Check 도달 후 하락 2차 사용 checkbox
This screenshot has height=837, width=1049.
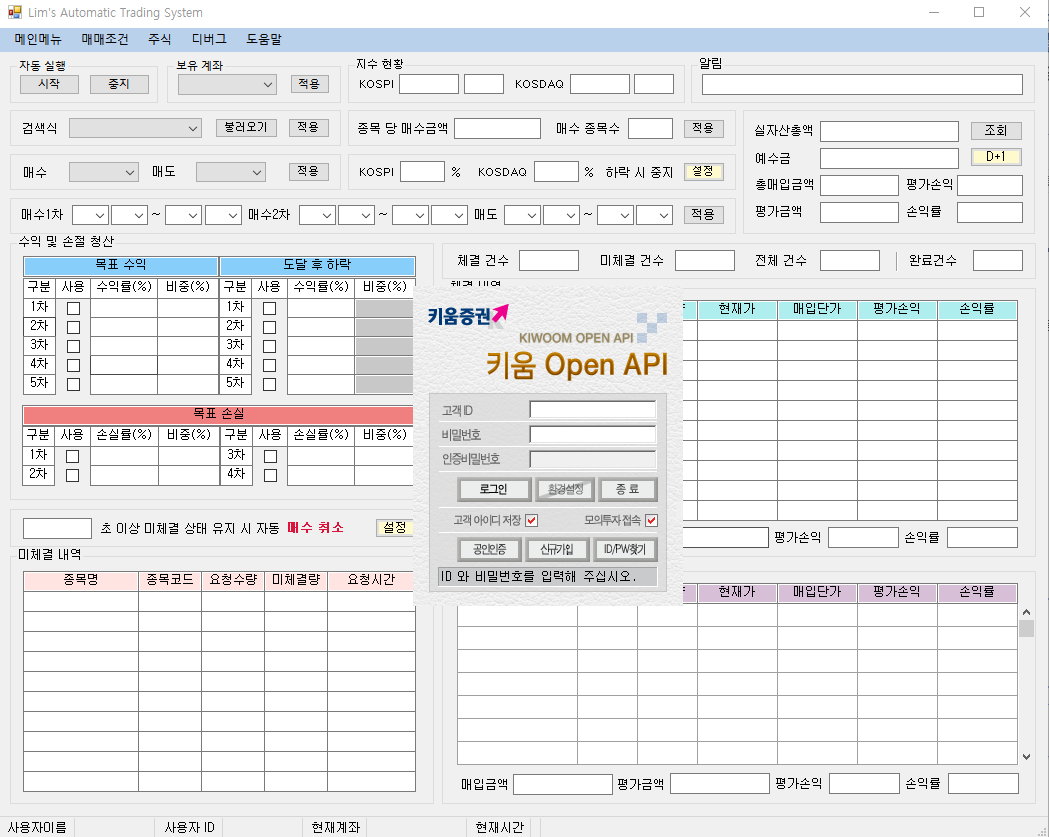pyautogui.click(x=270, y=327)
